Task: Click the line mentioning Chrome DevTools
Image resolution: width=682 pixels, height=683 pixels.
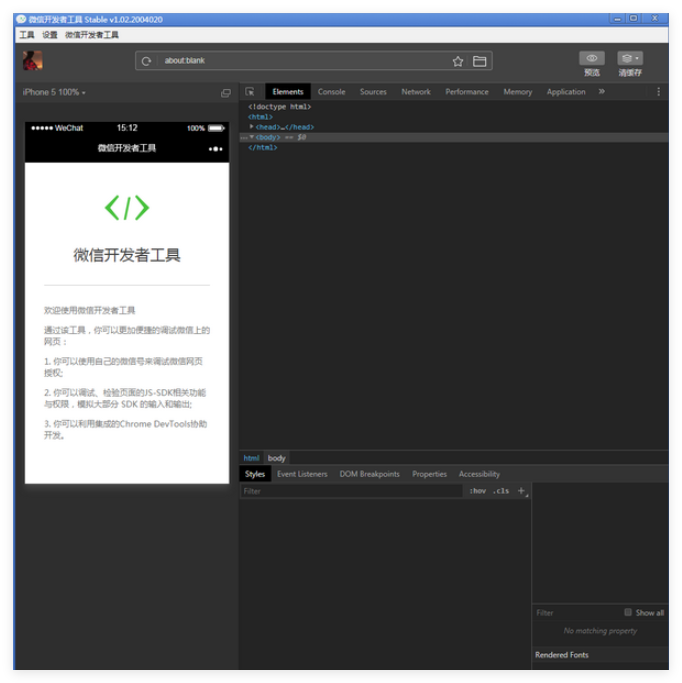Action: [x=125, y=429]
